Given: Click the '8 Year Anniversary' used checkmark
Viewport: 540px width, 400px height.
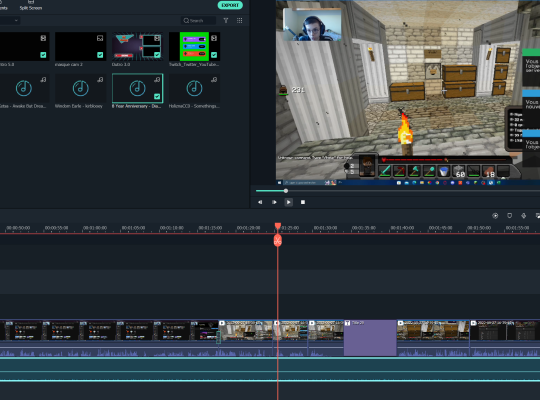Looking at the screenshot, I should click(x=157, y=96).
